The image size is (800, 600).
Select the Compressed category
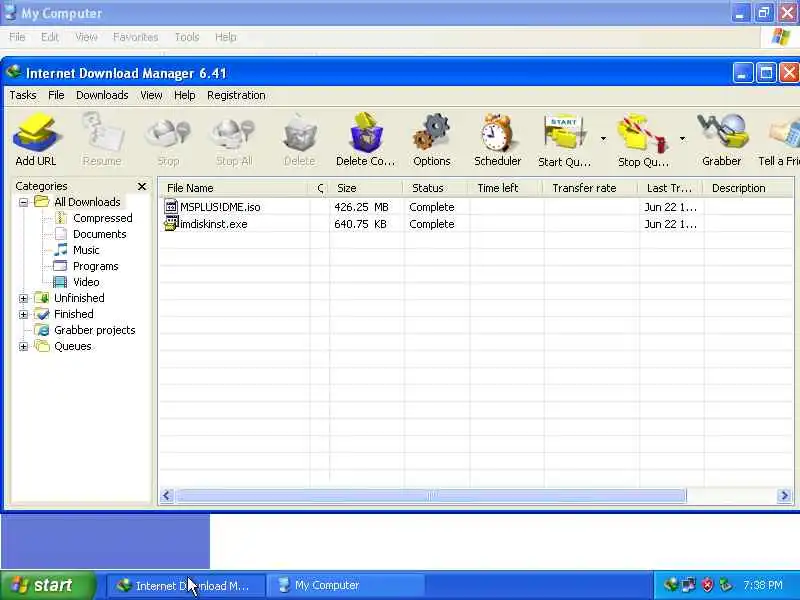tap(103, 218)
